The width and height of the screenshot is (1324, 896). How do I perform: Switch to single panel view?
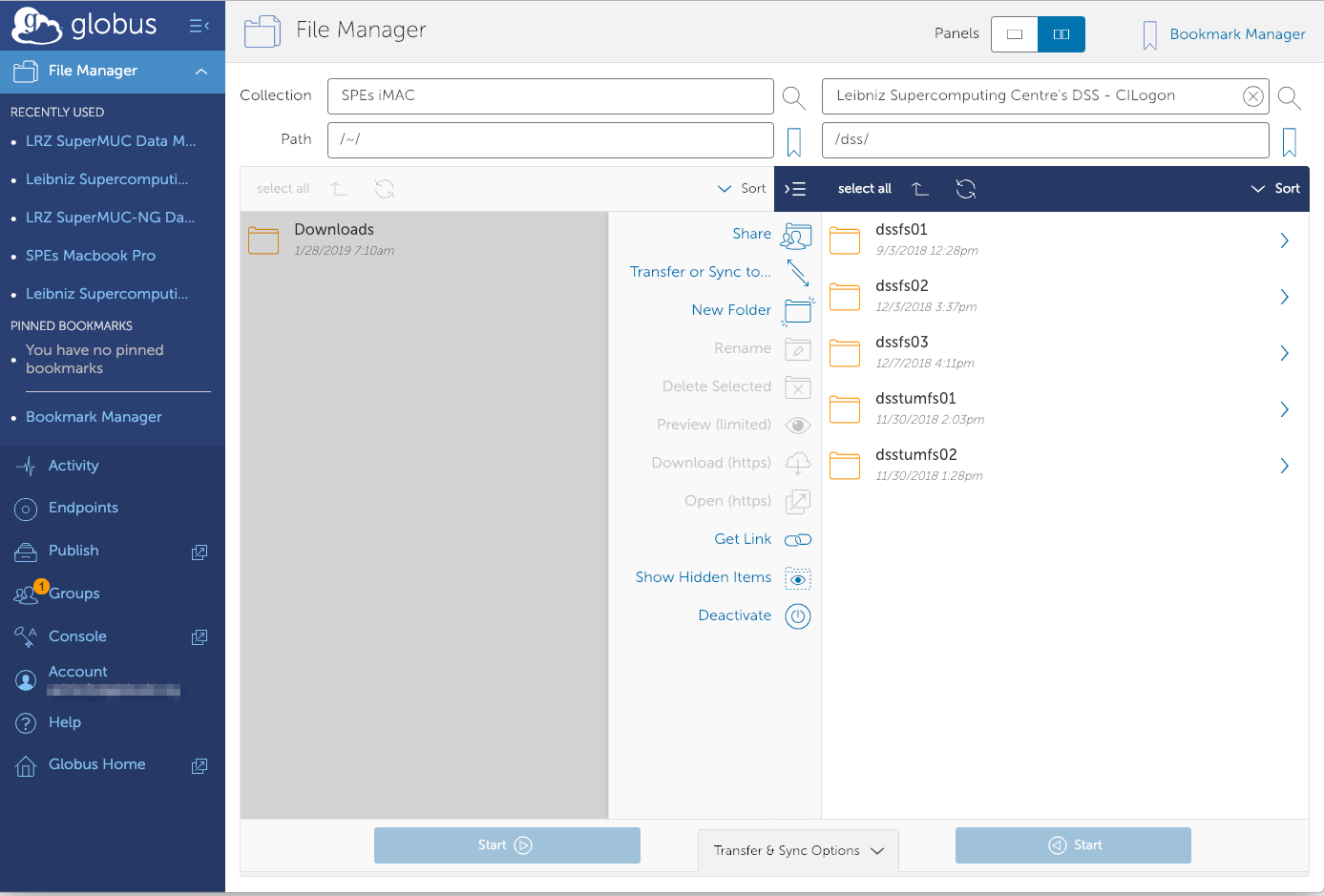(1014, 34)
